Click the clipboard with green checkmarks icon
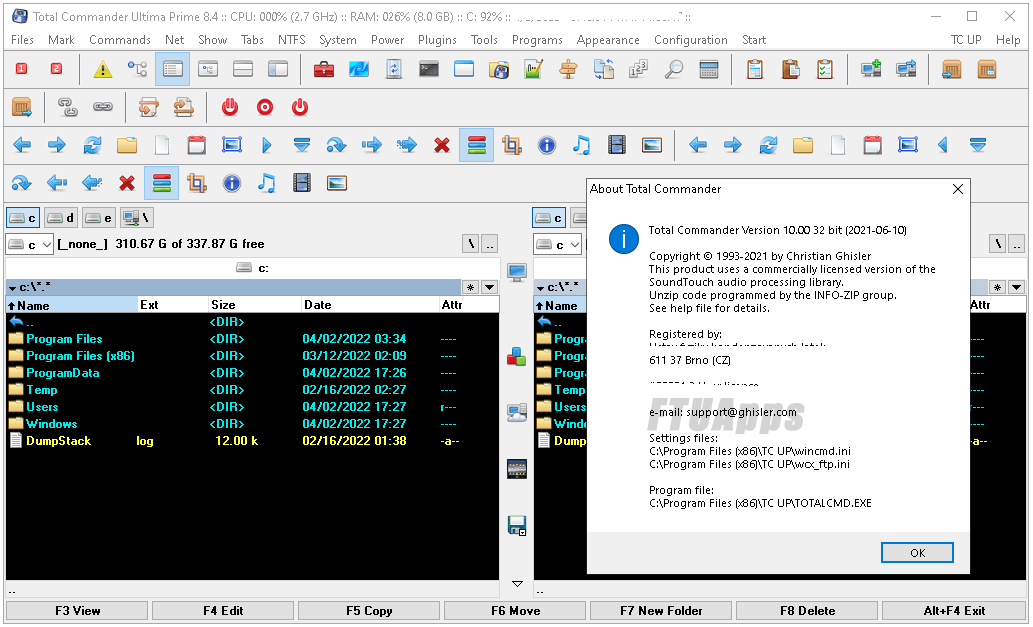The image size is (1033, 627). pos(825,69)
